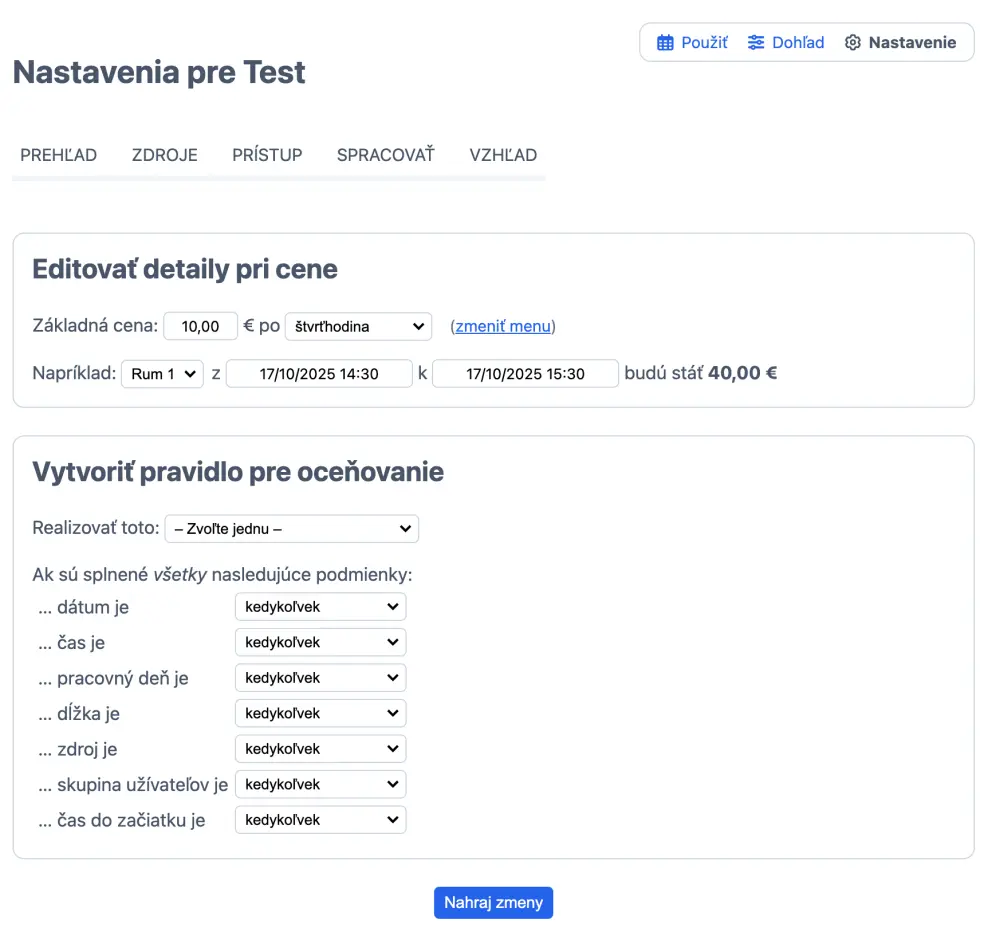Switch to the ZDROJE tab
The width and height of the screenshot is (984, 936).
click(165, 155)
